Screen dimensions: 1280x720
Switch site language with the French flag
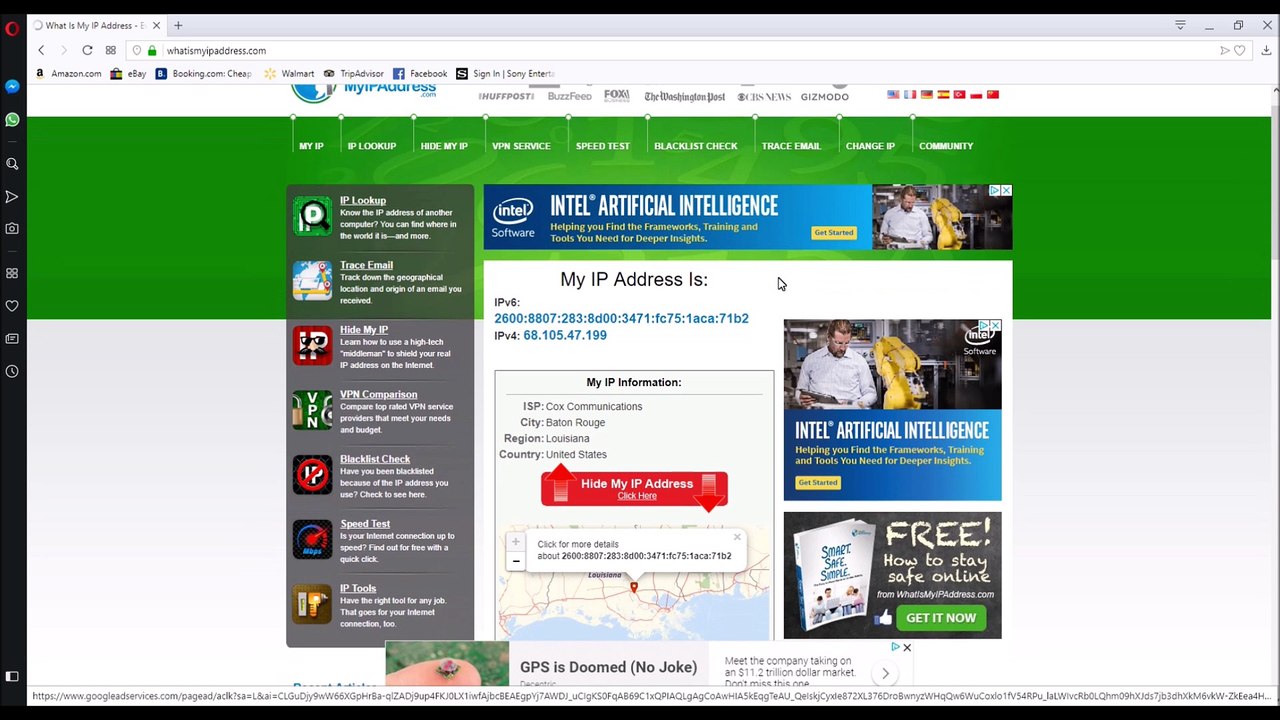point(910,94)
